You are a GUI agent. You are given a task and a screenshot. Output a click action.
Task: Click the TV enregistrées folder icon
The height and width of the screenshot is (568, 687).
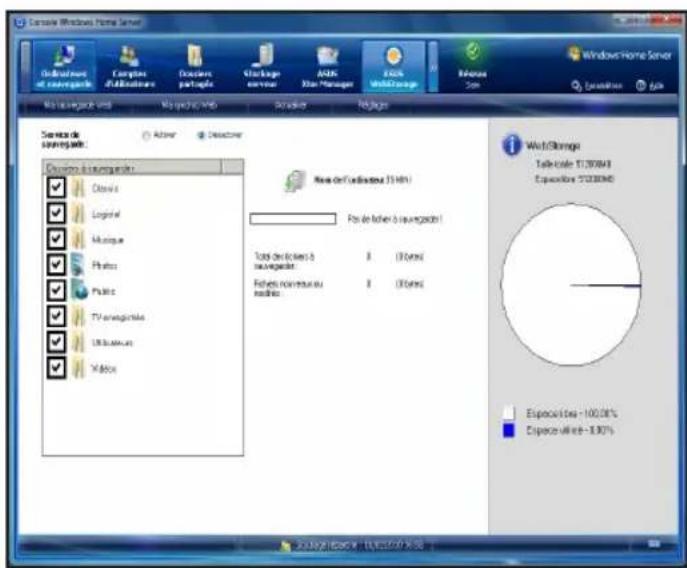pyautogui.click(x=78, y=317)
